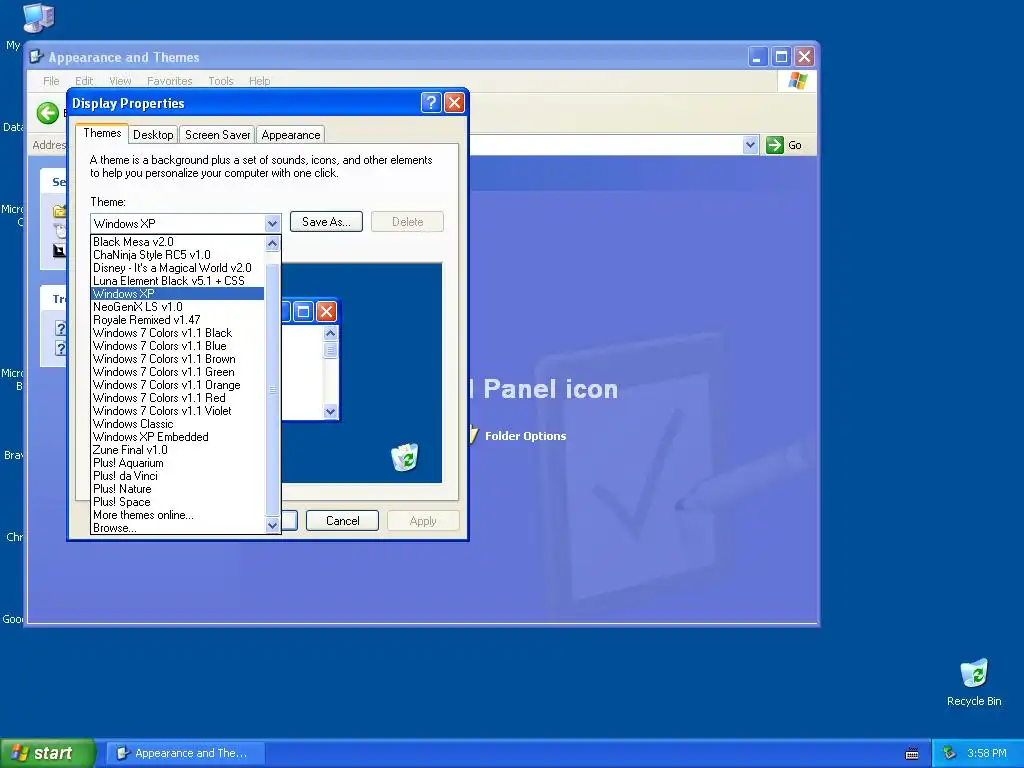Select Windows 7 Colors v1.1 Green
This screenshot has width=1024, height=768.
pyautogui.click(x=178, y=372)
